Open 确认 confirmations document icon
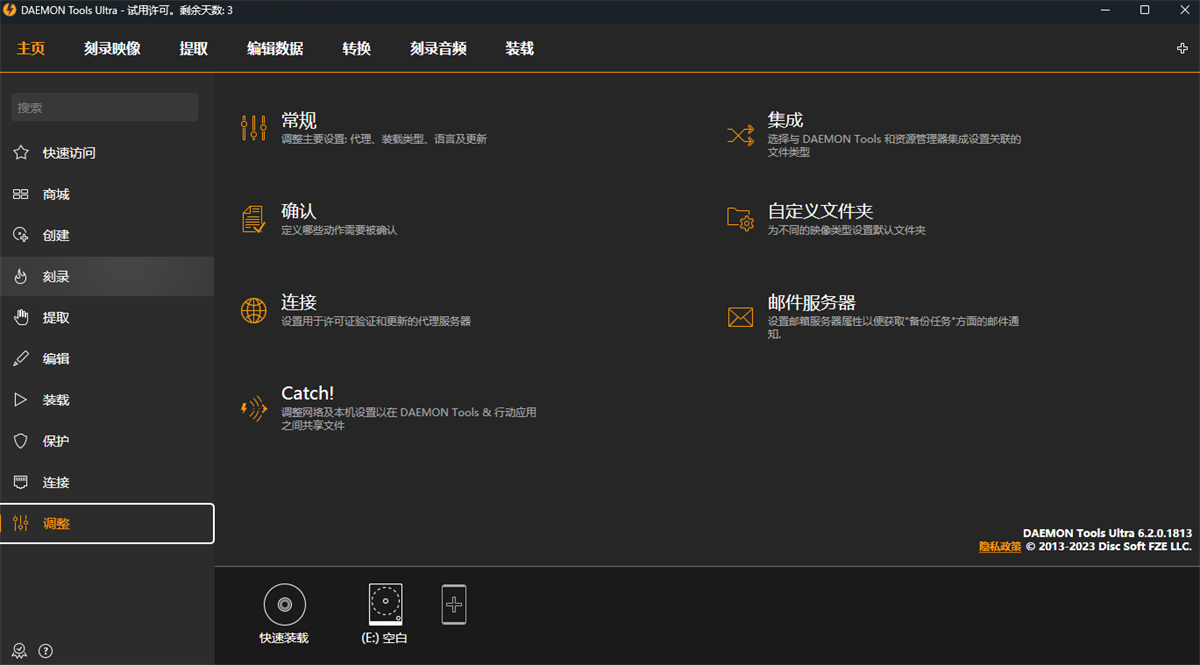This screenshot has height=665, width=1200. (x=254, y=219)
